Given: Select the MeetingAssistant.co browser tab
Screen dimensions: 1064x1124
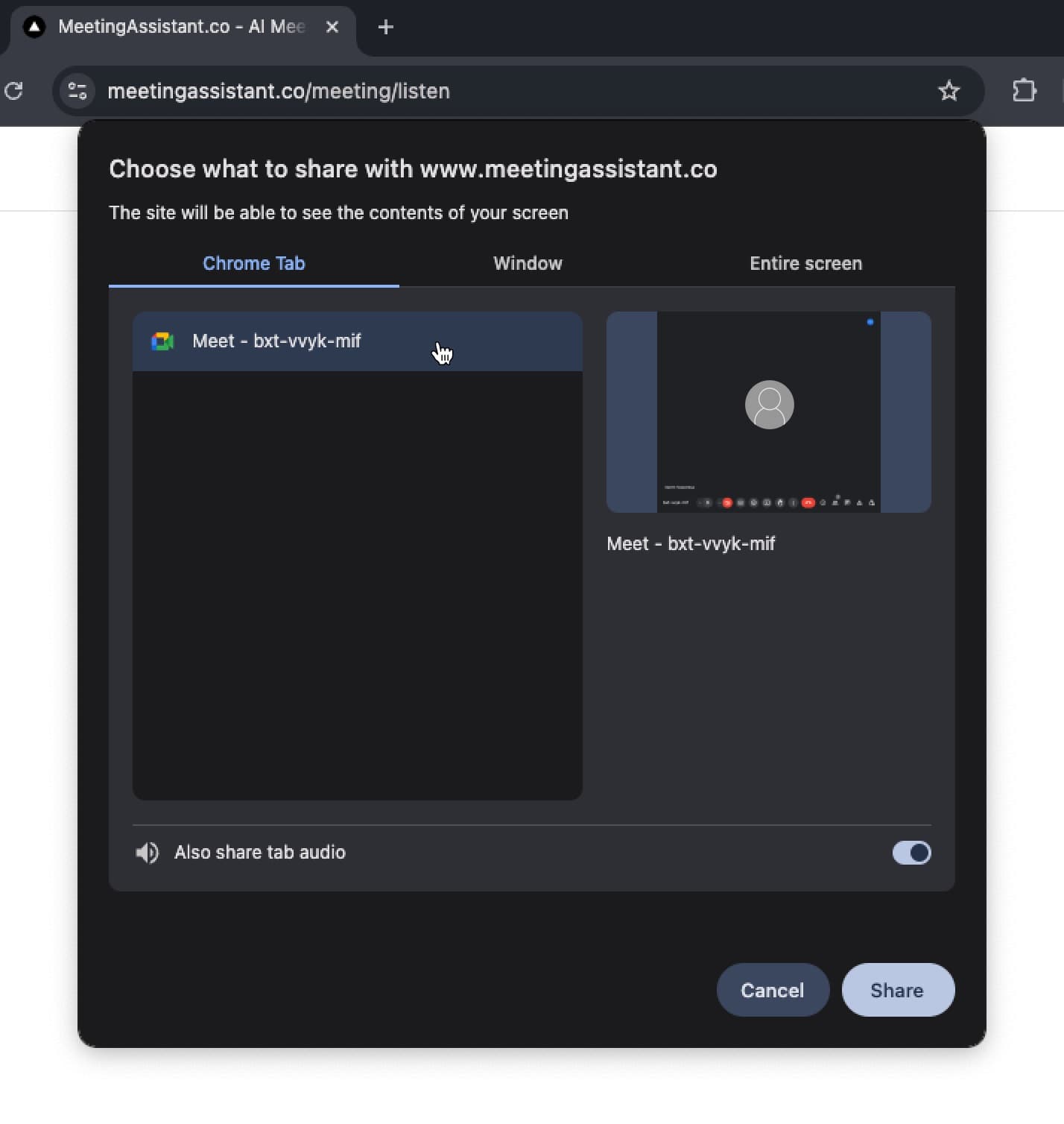Looking at the screenshot, I should click(183, 28).
